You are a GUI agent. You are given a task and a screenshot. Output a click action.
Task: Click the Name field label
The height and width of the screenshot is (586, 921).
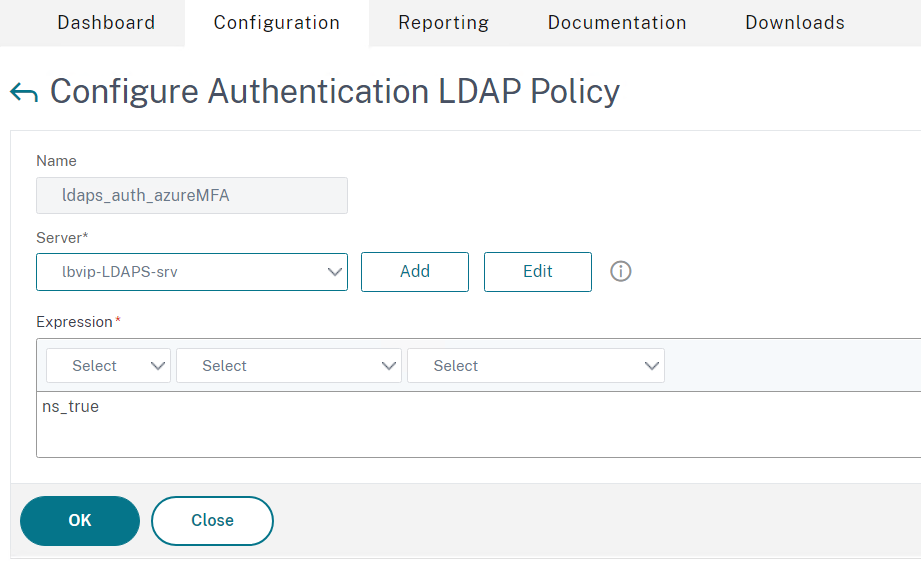pos(56,161)
